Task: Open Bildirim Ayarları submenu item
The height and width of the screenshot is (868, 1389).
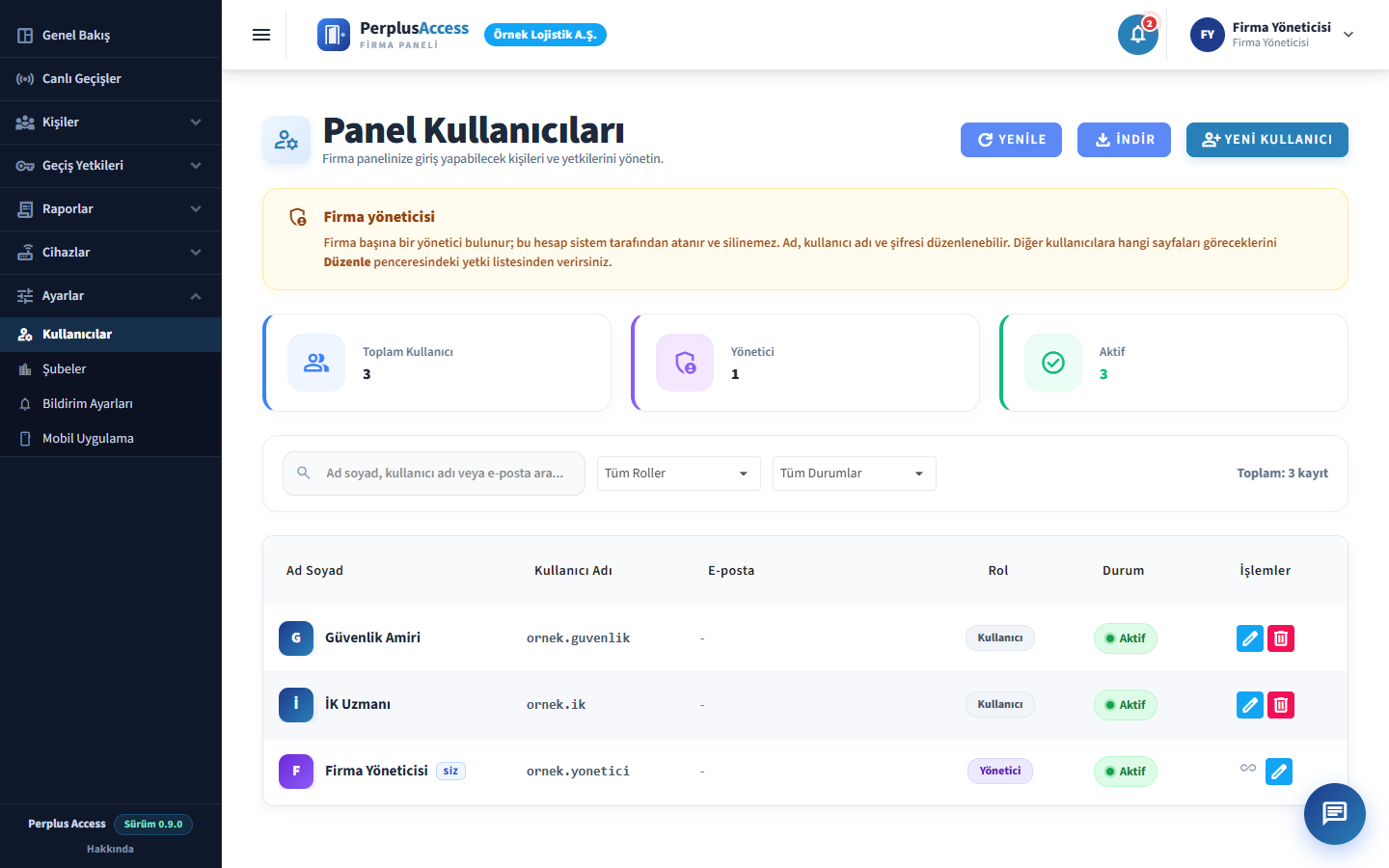Action: pyautogui.click(x=111, y=404)
